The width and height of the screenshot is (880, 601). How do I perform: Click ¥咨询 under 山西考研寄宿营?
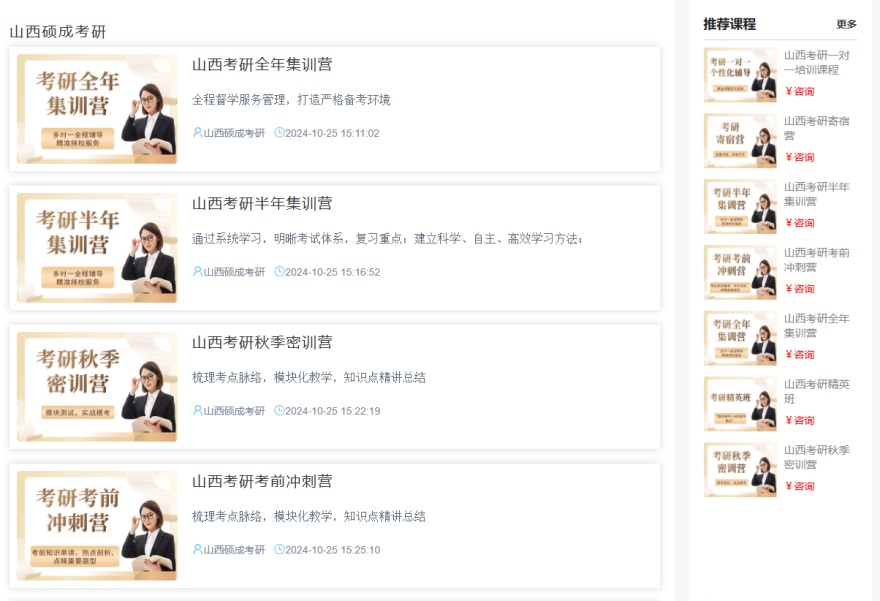tap(800, 157)
